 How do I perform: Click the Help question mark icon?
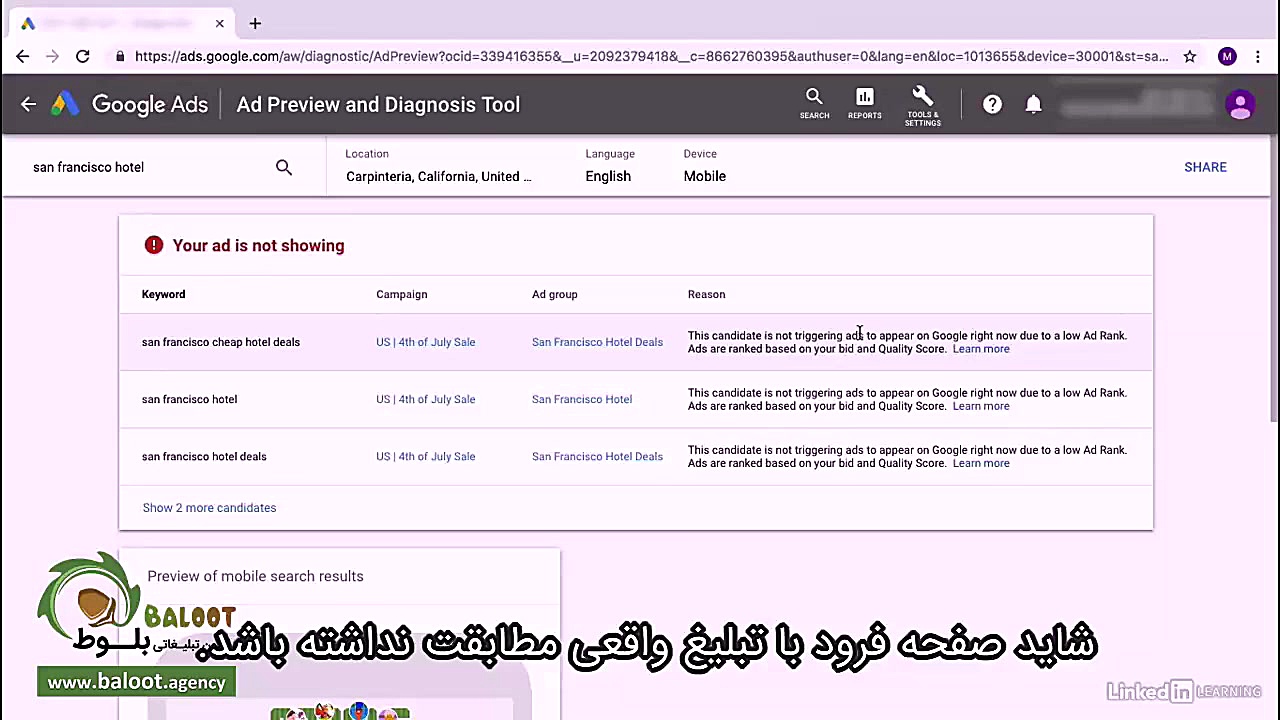(x=992, y=104)
